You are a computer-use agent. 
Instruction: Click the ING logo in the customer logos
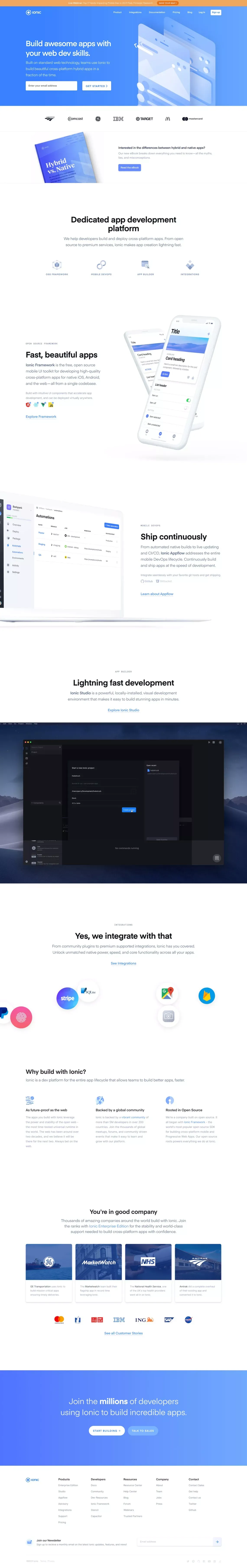click(144, 1320)
